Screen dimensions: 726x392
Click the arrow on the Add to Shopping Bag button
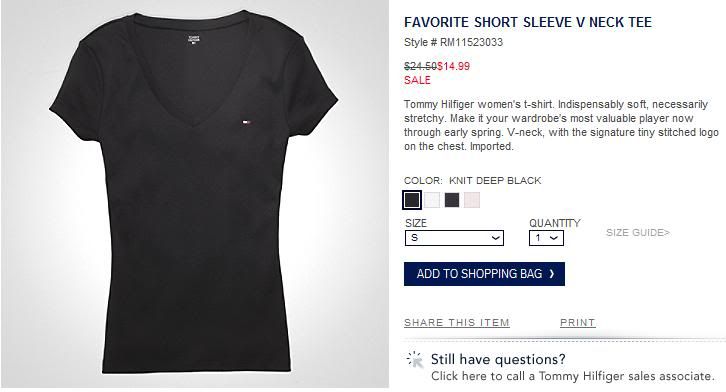[x=552, y=274]
